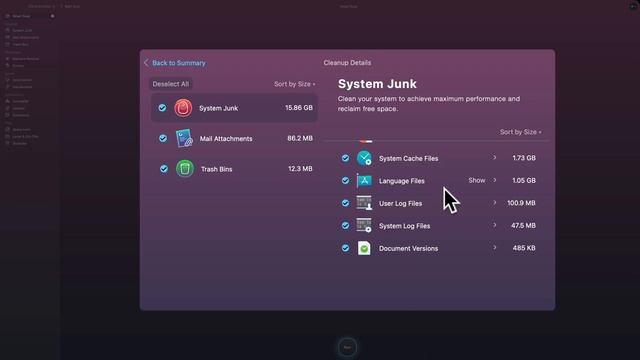Click the 15.86 GB size value
640x360 pixels.
point(299,108)
